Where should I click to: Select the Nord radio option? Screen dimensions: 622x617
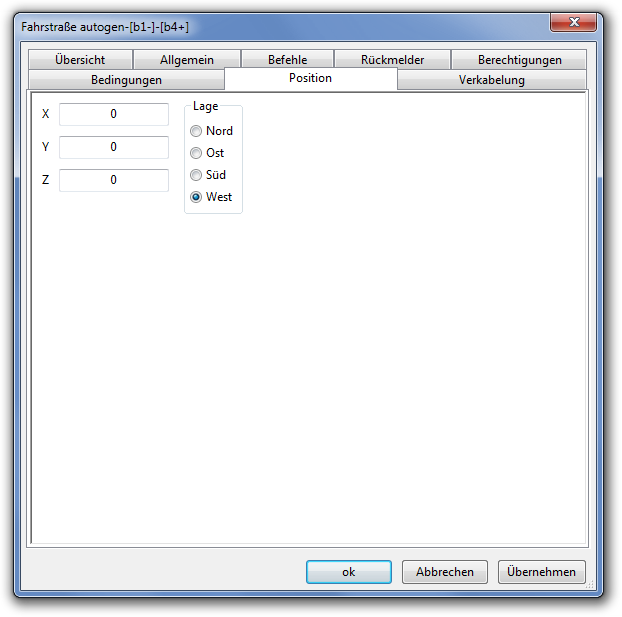(211, 131)
